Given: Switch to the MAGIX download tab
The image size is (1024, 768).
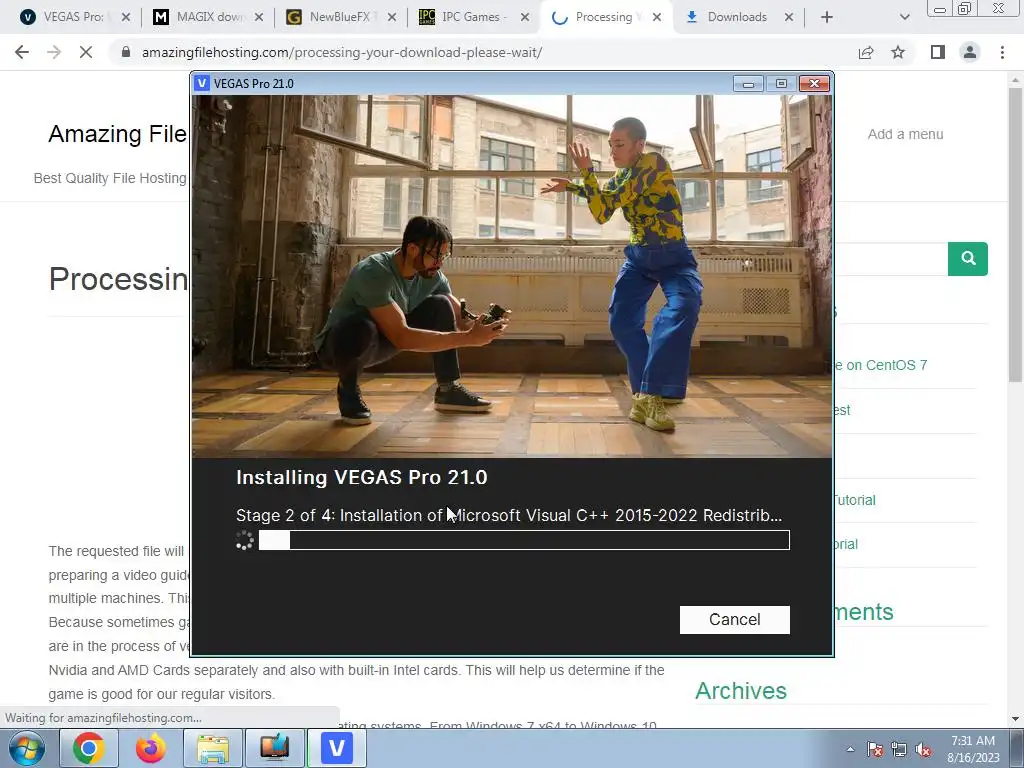Looking at the screenshot, I should tap(208, 17).
